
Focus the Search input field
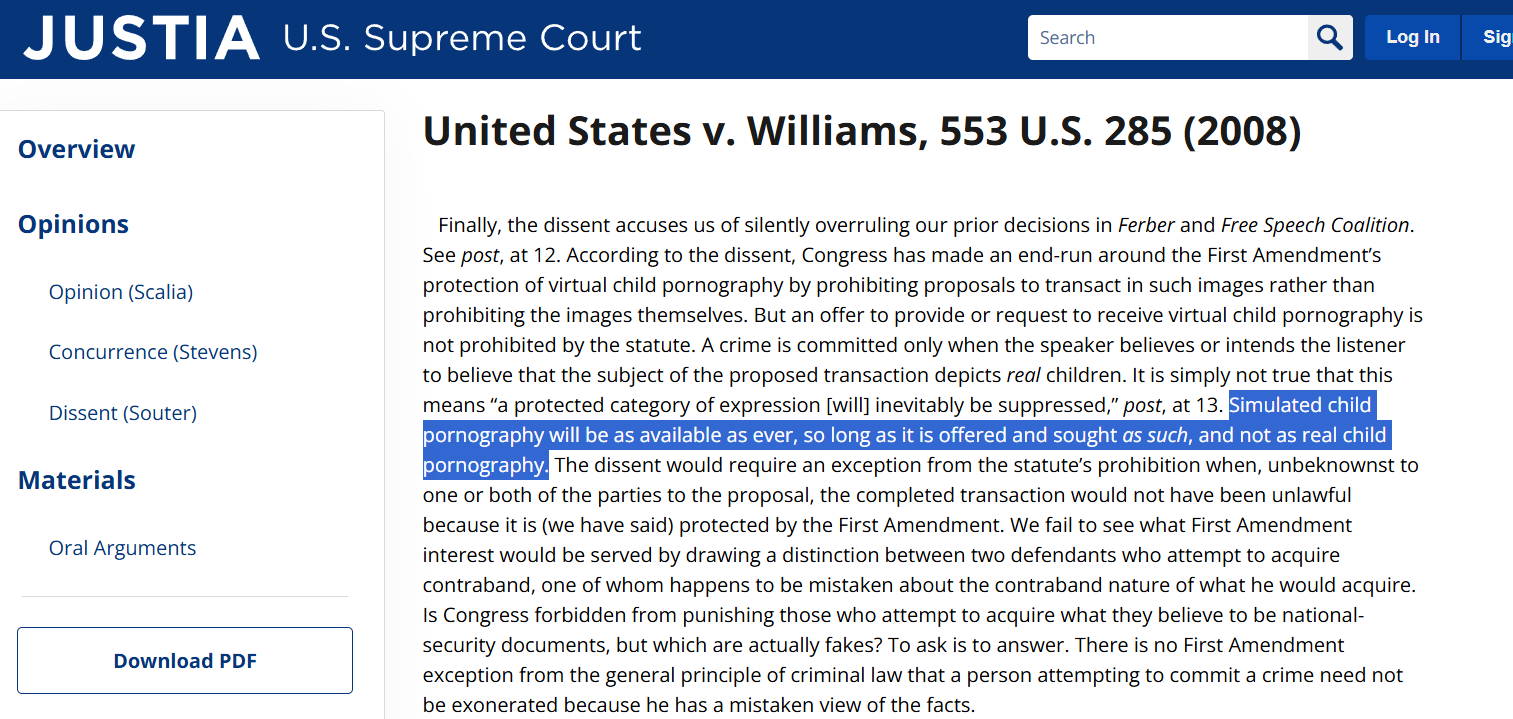pyautogui.click(x=1167, y=38)
